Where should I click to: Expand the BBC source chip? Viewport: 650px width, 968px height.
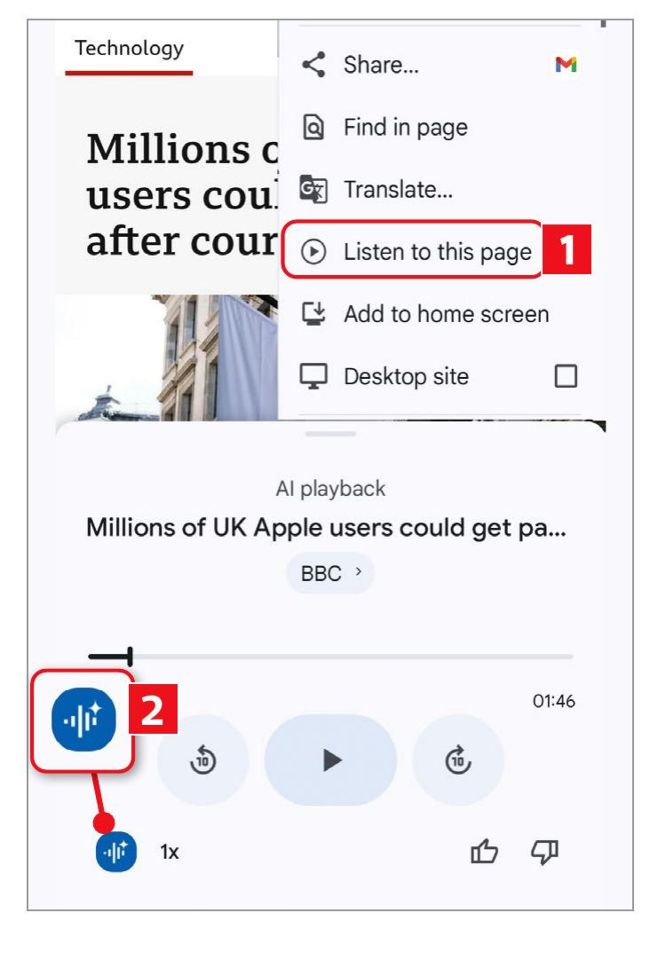(330, 574)
